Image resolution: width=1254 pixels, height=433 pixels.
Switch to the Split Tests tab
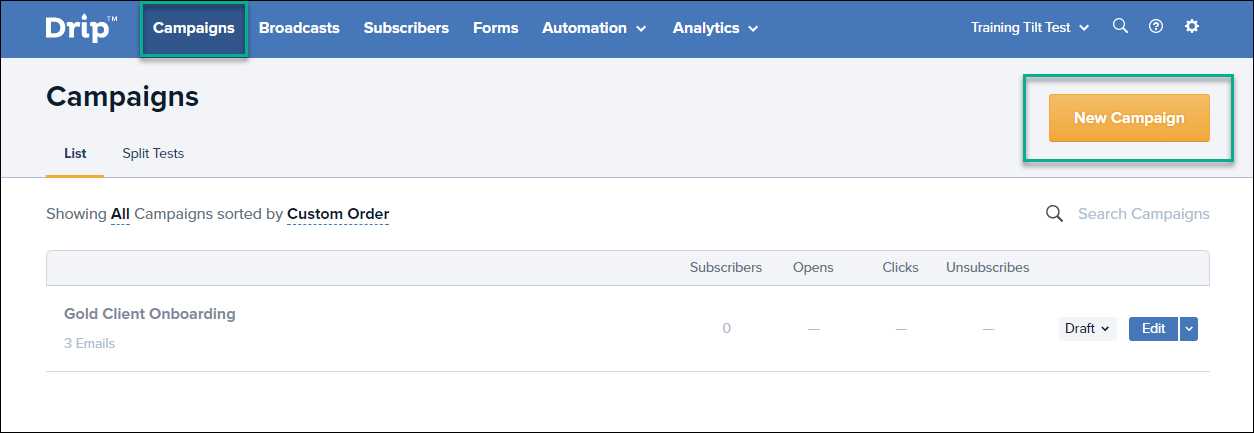click(153, 153)
